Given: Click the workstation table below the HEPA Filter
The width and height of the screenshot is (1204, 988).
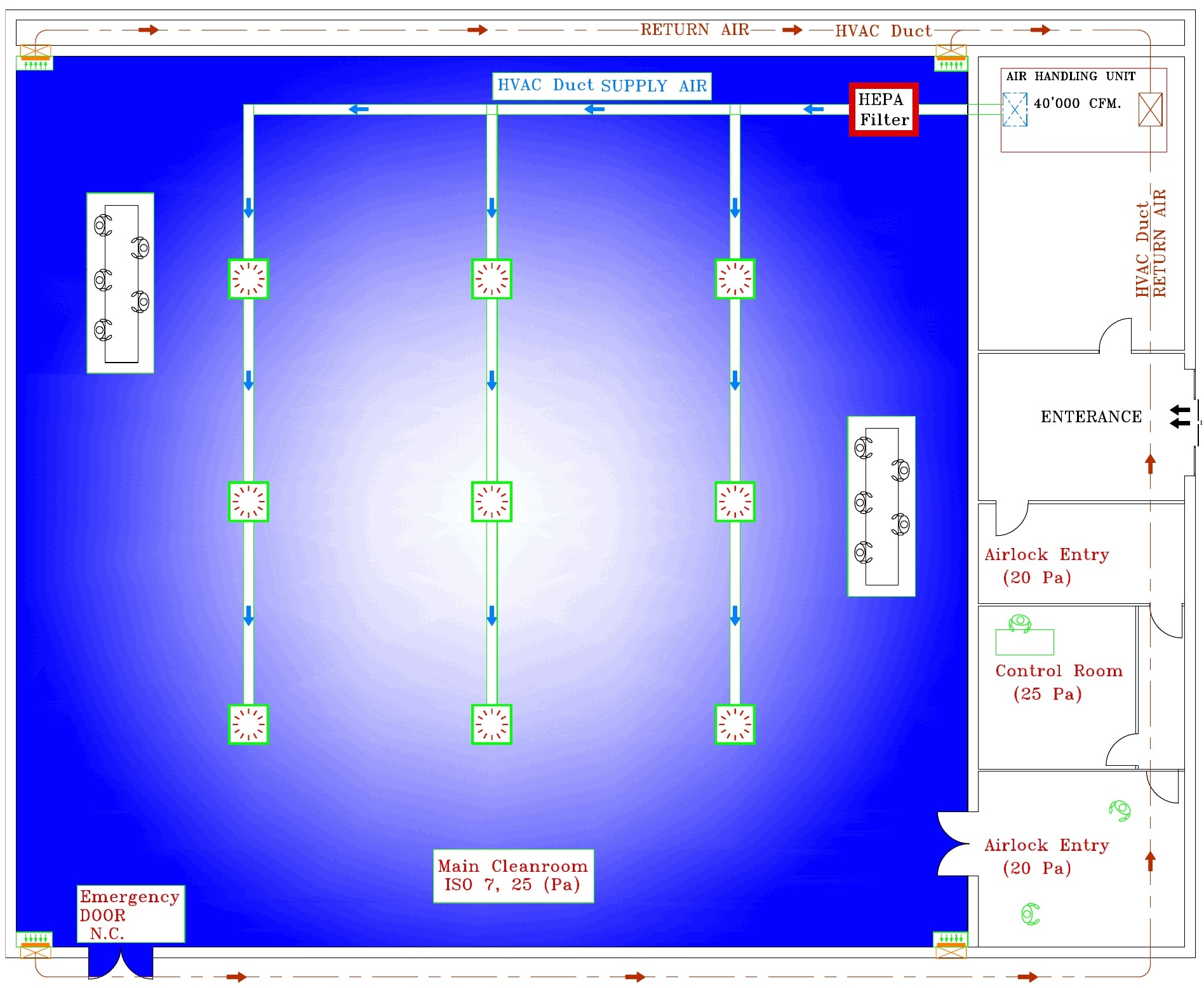Looking at the screenshot, I should pos(881,506).
